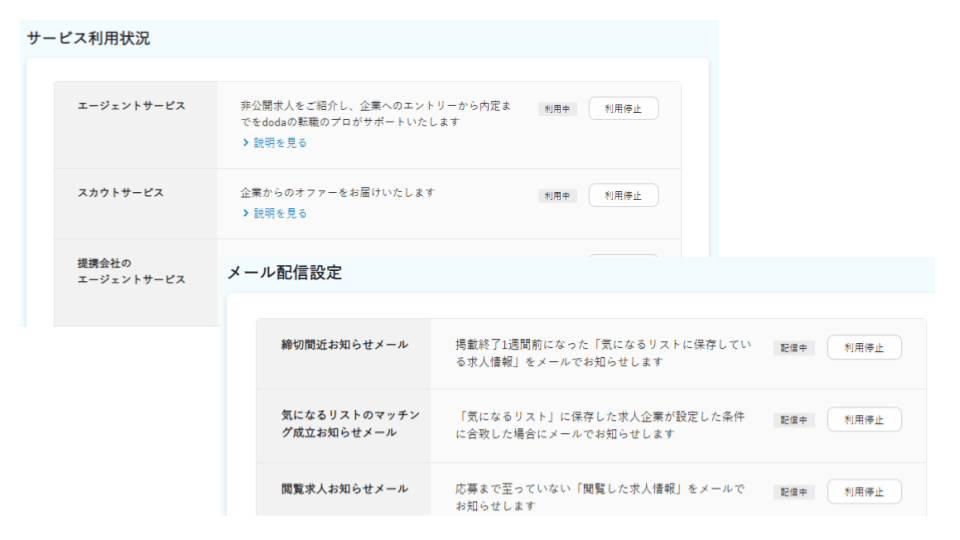Image resolution: width=960 pixels, height=540 pixels.
Task: Click the chevron beside the スカウトサービス 説明を見る link
Action: point(246,213)
